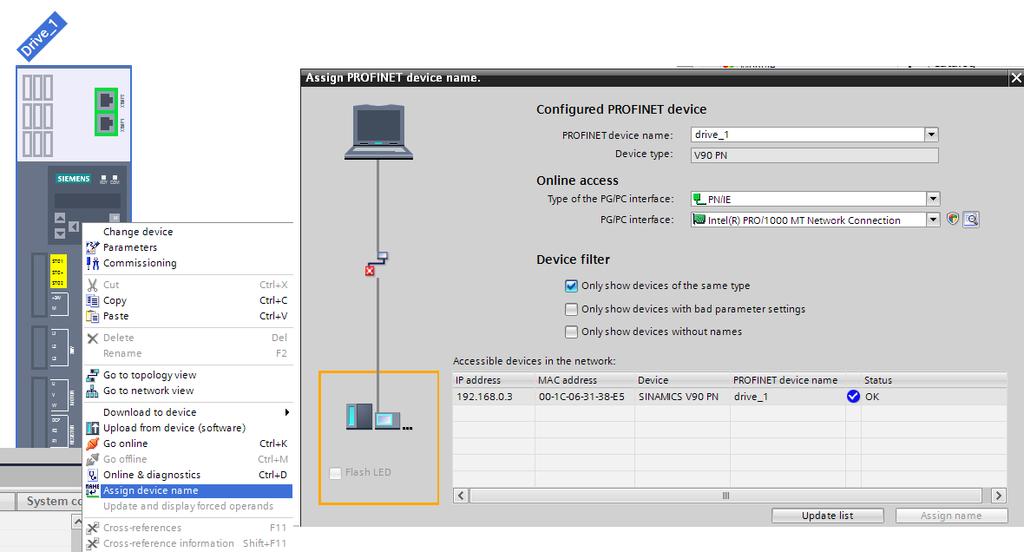Viewport: 1024px width, 552px height.
Task: Expand Download to device submenu arrow
Action: click(x=287, y=412)
